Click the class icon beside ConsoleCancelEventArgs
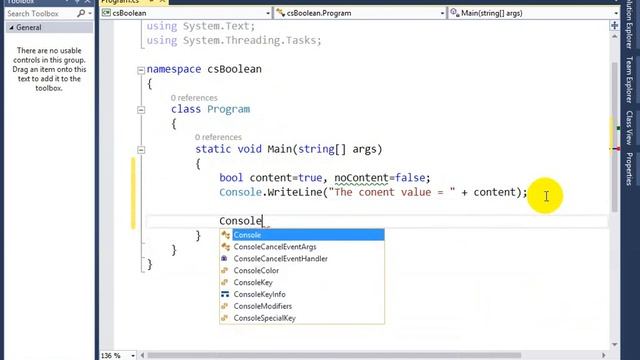640x360 pixels. point(225,247)
